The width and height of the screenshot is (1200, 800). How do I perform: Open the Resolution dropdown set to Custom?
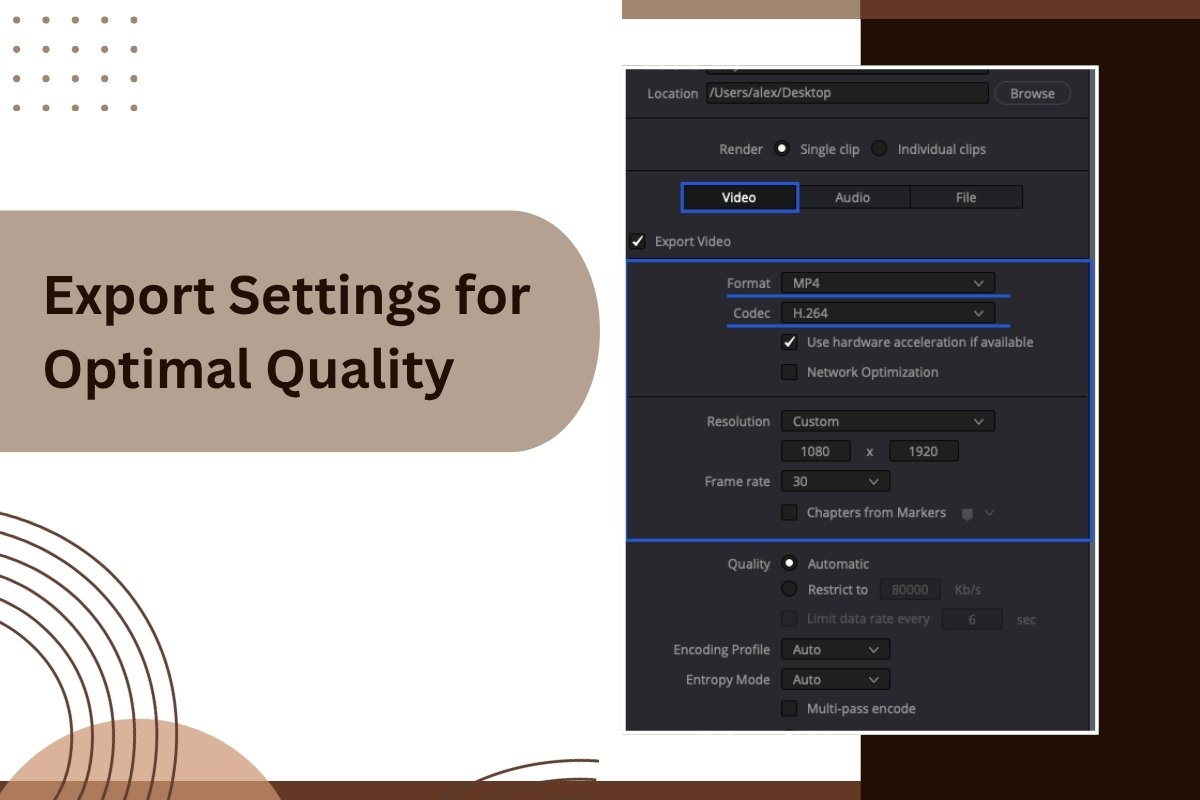point(887,421)
